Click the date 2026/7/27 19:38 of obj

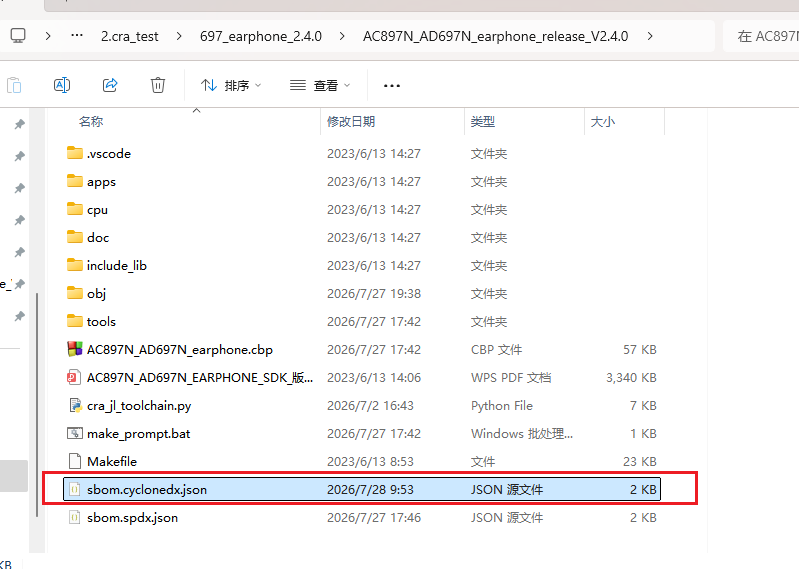tap(374, 293)
